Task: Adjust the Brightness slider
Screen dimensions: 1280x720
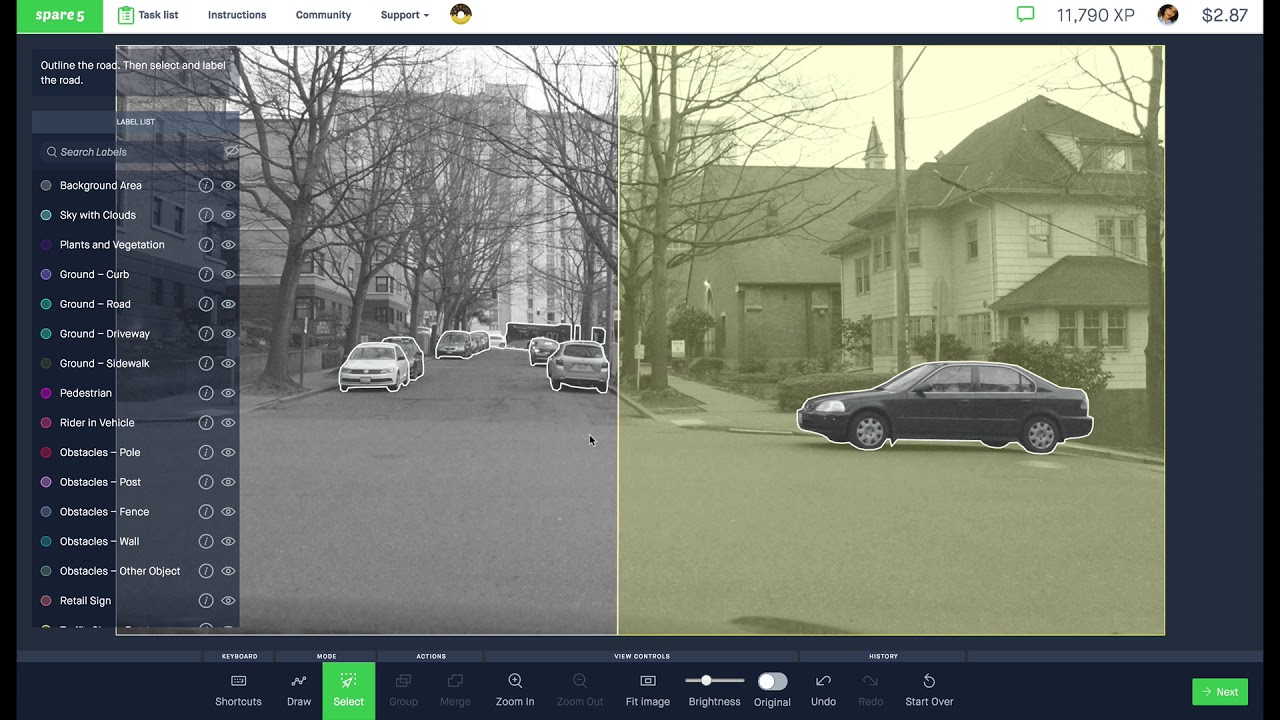Action: tap(714, 681)
